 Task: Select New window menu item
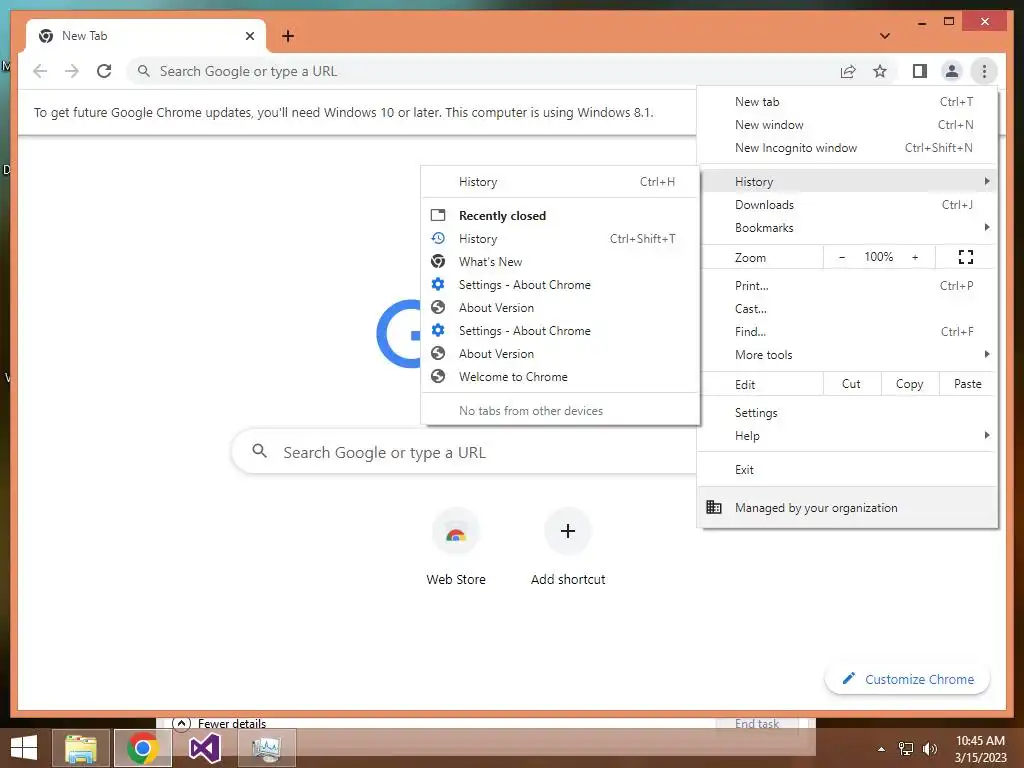coord(848,125)
